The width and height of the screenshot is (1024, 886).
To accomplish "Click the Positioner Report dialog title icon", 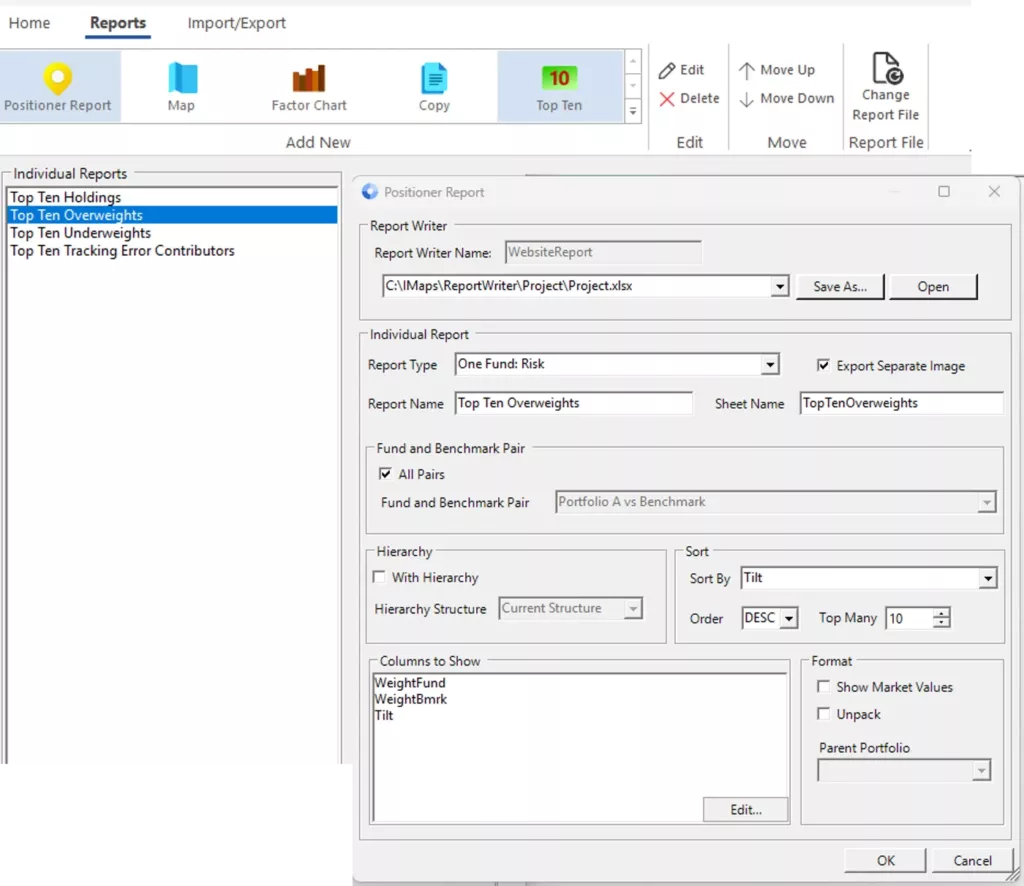I will (370, 191).
